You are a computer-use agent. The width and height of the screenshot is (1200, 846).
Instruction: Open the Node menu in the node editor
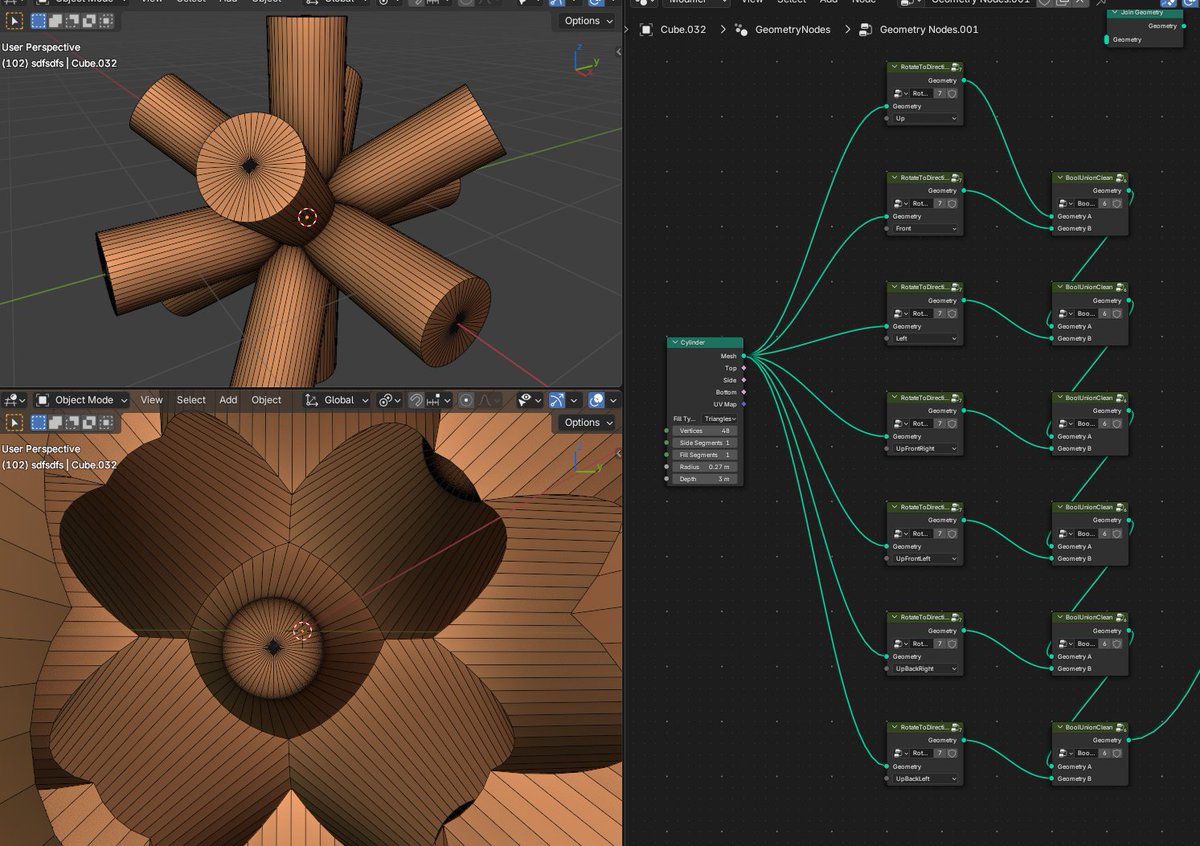tap(864, 2)
